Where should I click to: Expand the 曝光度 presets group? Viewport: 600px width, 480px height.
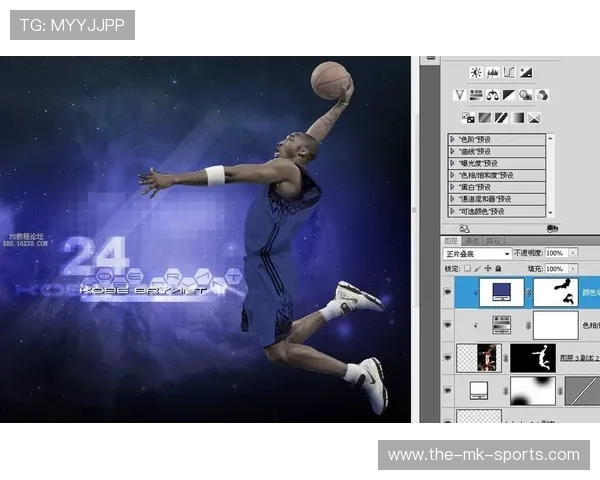click(452, 163)
